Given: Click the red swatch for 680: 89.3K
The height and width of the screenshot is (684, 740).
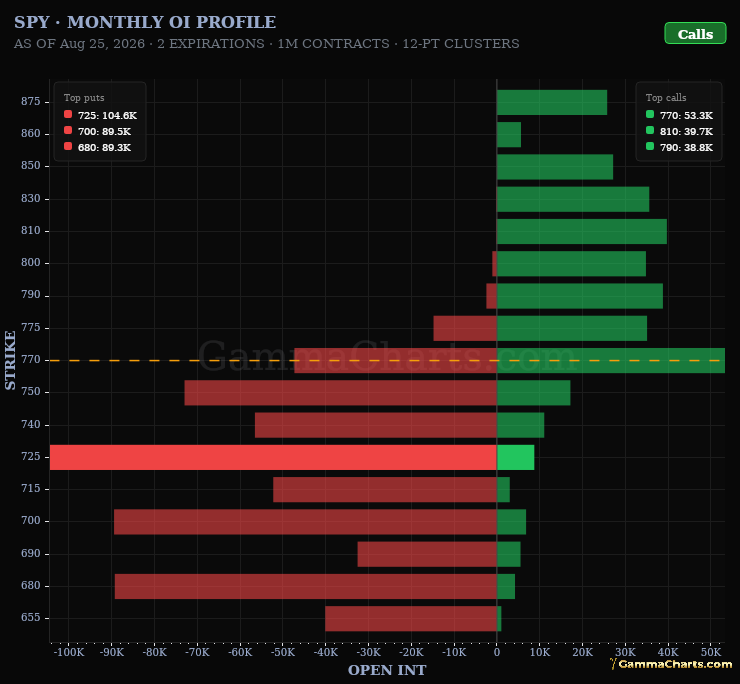Looking at the screenshot, I should point(68,146).
